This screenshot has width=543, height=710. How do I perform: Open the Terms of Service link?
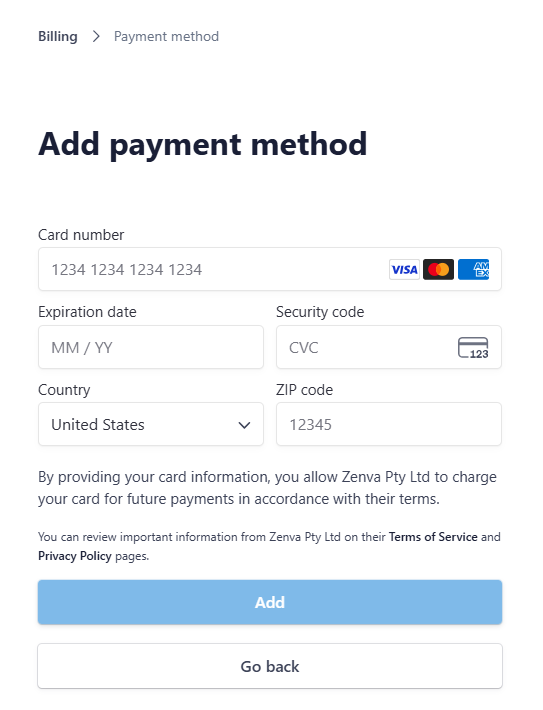[x=433, y=537]
